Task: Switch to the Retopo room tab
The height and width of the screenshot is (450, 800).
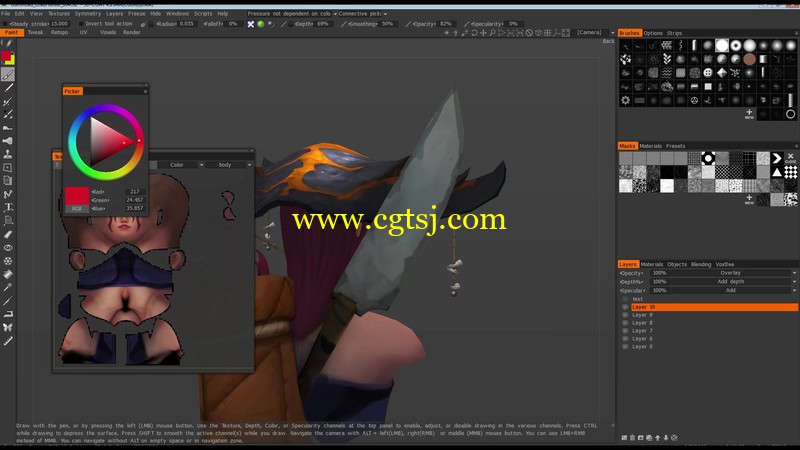Action: coord(59,33)
